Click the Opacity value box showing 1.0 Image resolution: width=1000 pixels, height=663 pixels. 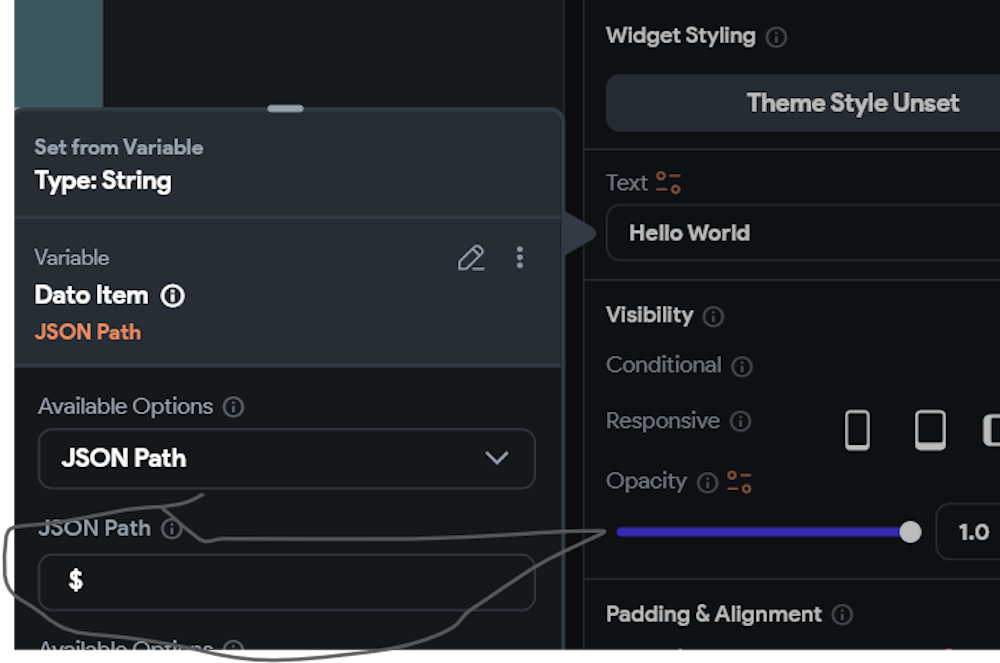[970, 532]
